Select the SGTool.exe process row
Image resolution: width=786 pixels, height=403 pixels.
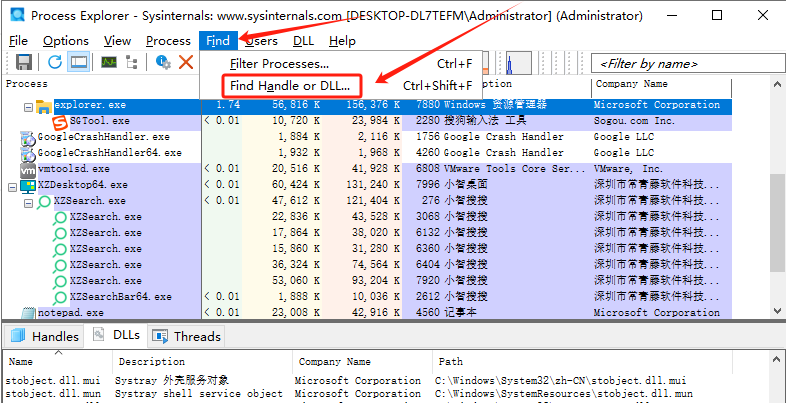pyautogui.click(x=367, y=121)
